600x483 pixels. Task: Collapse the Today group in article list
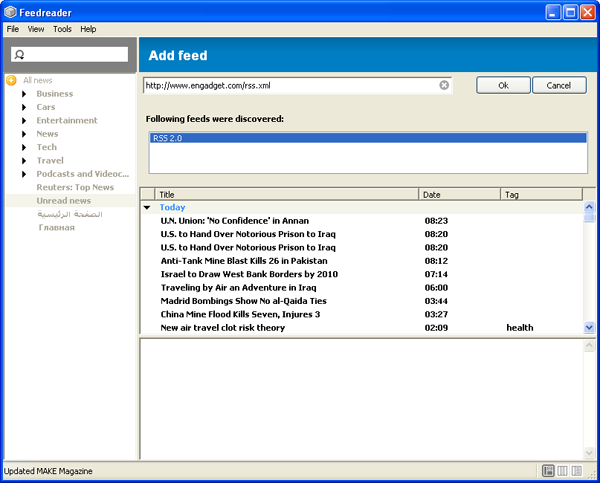point(147,208)
